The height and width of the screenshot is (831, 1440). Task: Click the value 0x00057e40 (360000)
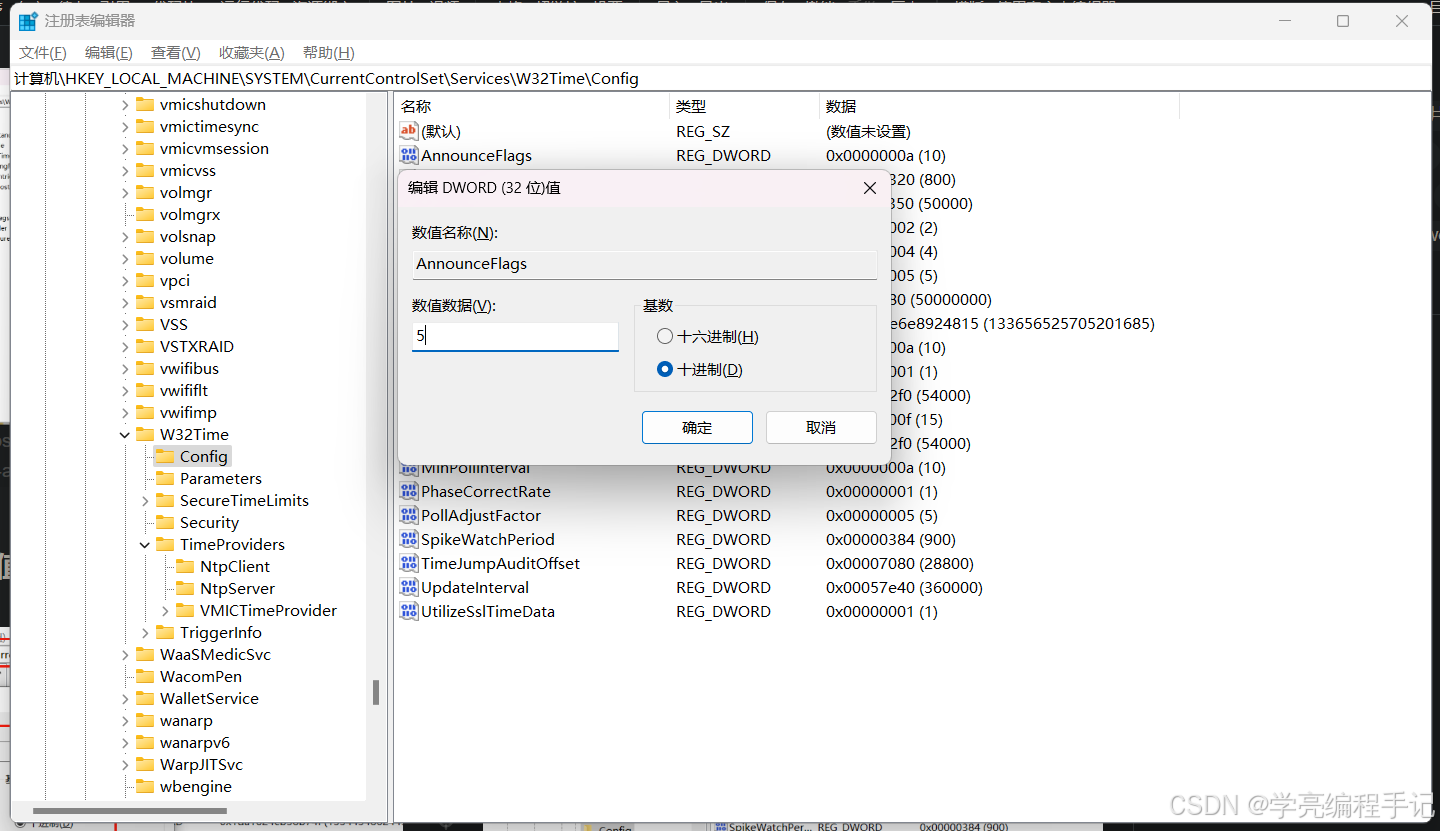coord(904,587)
